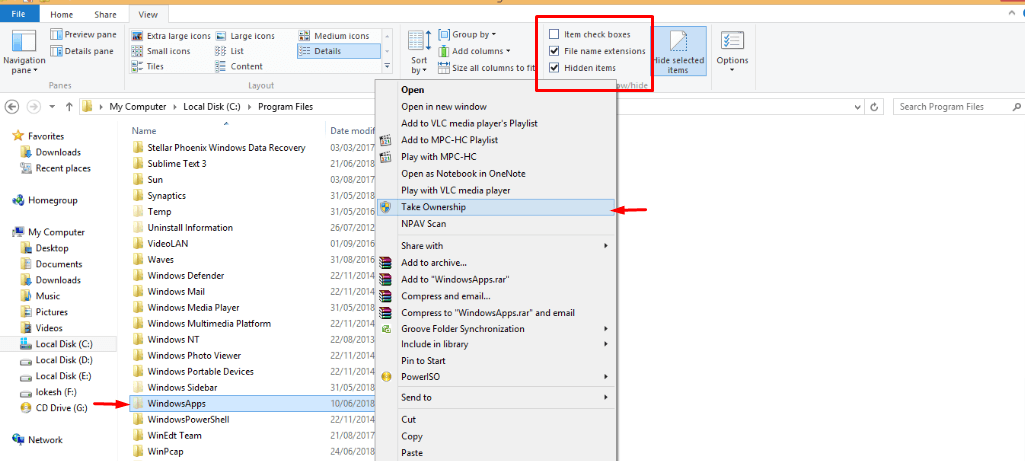Image resolution: width=1025 pixels, height=461 pixels.
Task: Click Local Disk (C:) breadcrumb
Action: 210,107
